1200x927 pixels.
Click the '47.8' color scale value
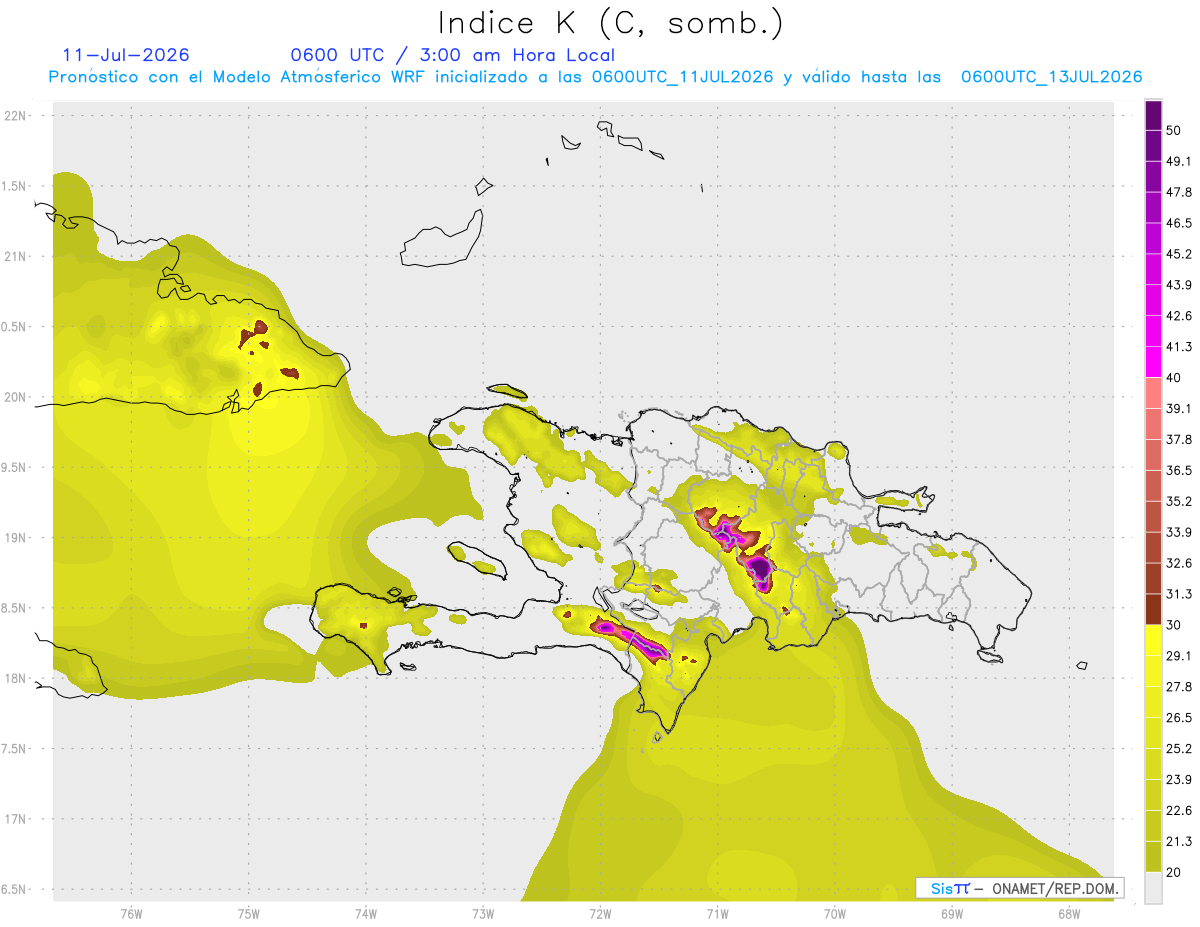1179,192
